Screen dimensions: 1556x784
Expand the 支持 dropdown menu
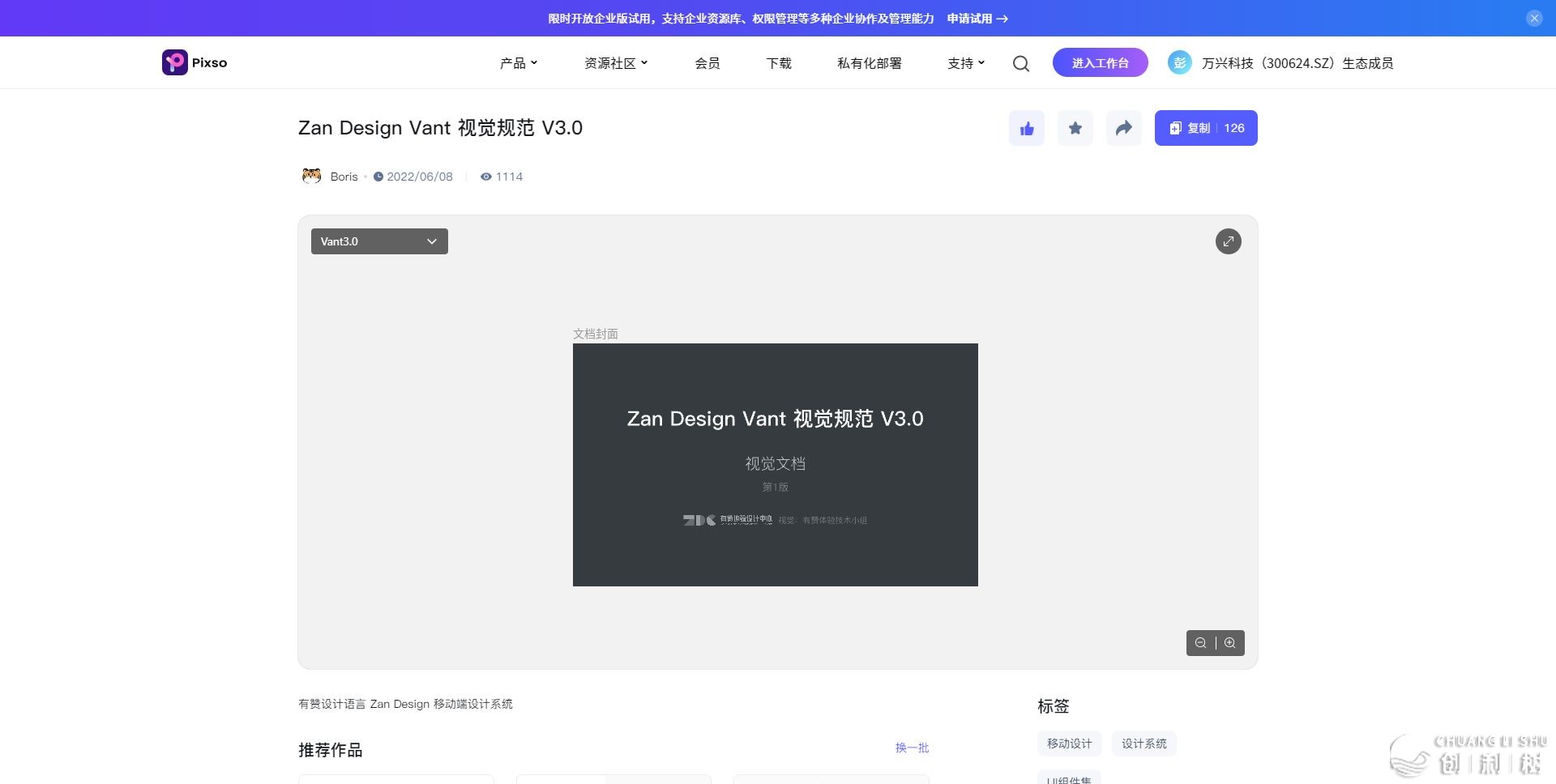coord(964,62)
